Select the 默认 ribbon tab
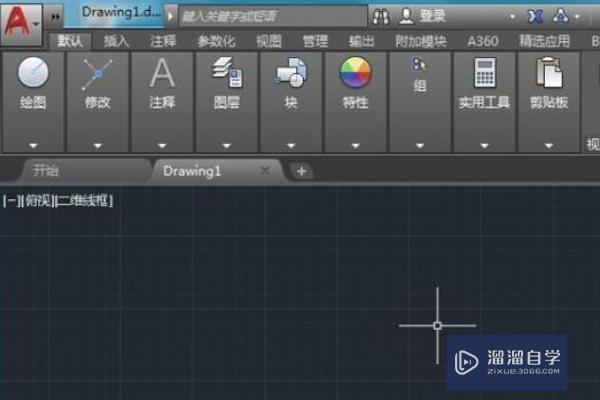The width and height of the screenshot is (600, 400). tap(70, 41)
